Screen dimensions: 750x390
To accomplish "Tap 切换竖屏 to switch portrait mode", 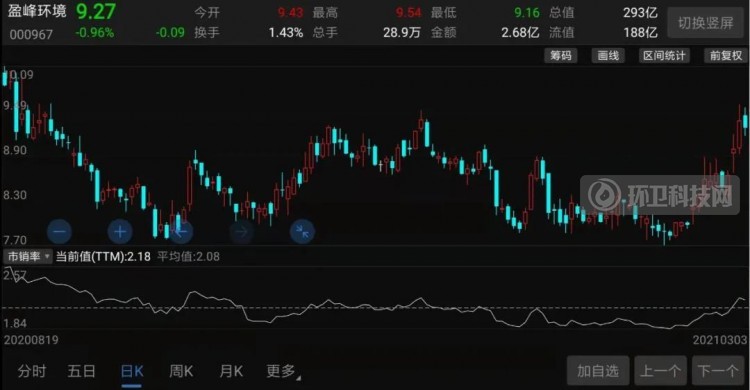I will point(706,22).
